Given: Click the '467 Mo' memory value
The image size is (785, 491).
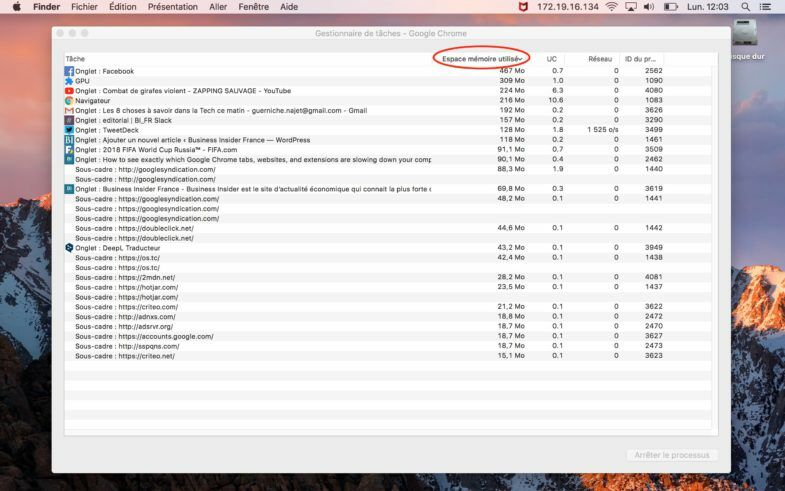Looking at the screenshot, I should pyautogui.click(x=512, y=71).
